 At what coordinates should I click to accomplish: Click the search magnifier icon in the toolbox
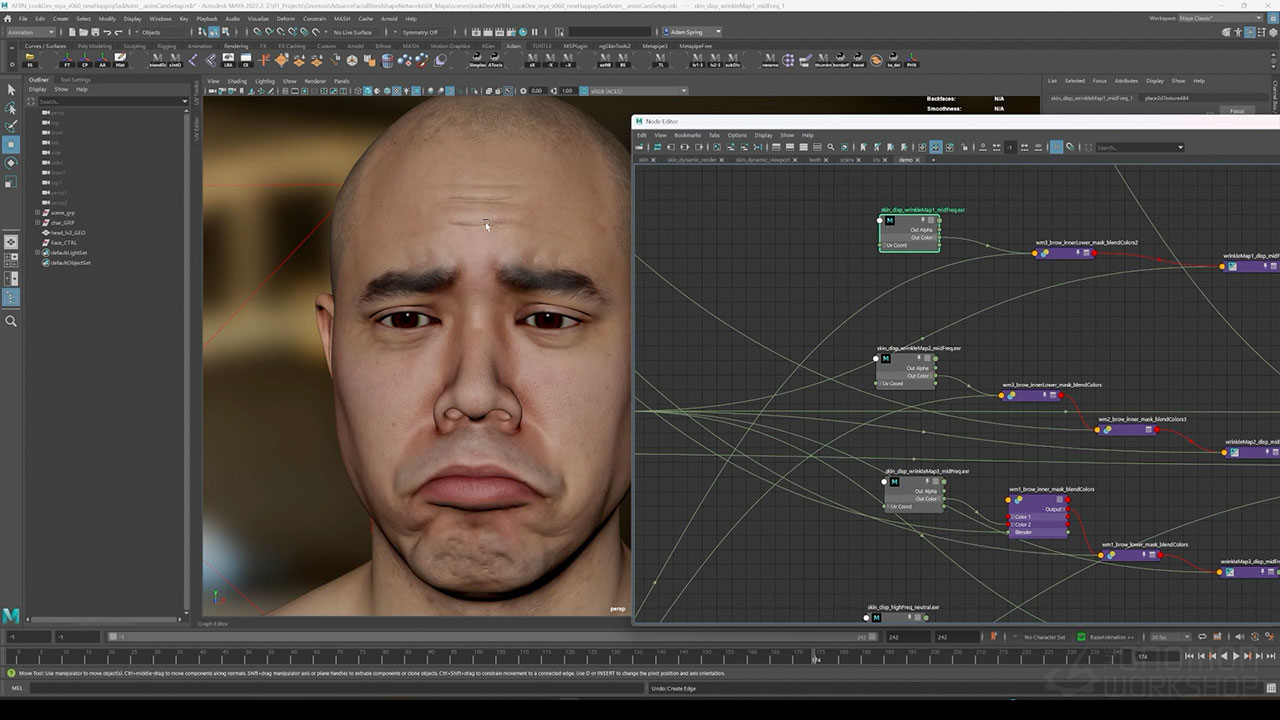(x=11, y=321)
